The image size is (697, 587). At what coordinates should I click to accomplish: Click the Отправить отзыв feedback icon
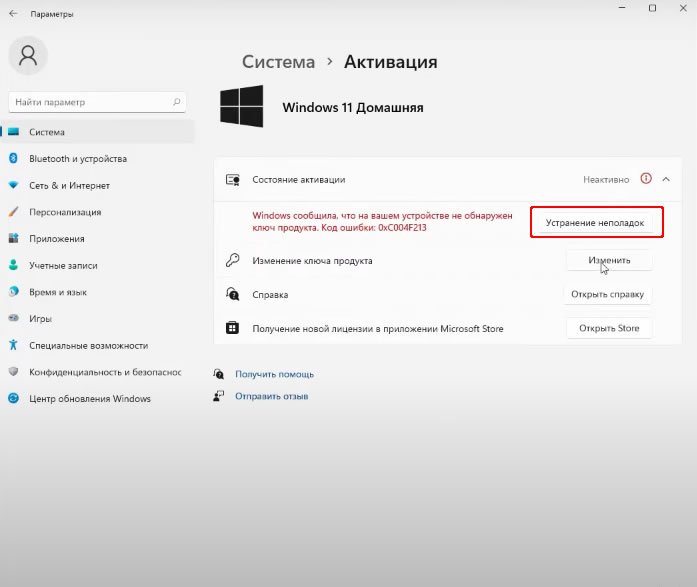[x=219, y=395]
